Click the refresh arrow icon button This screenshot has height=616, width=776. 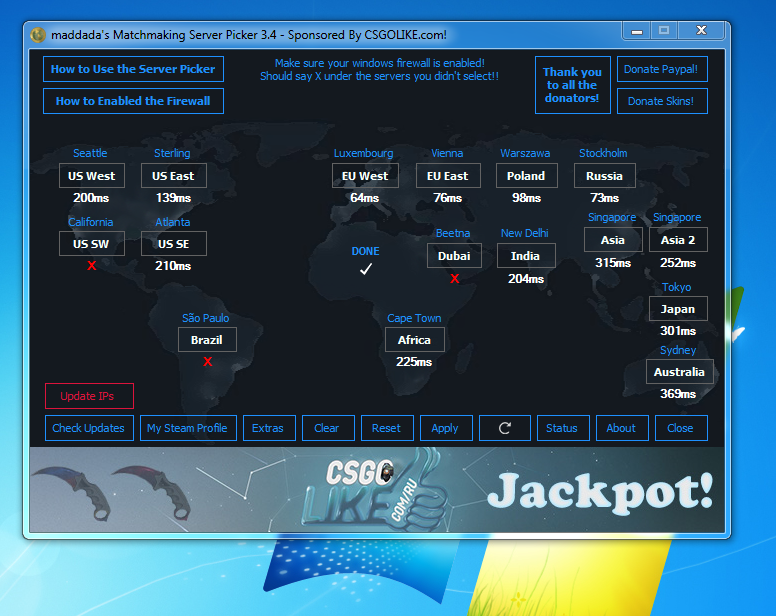tap(505, 428)
